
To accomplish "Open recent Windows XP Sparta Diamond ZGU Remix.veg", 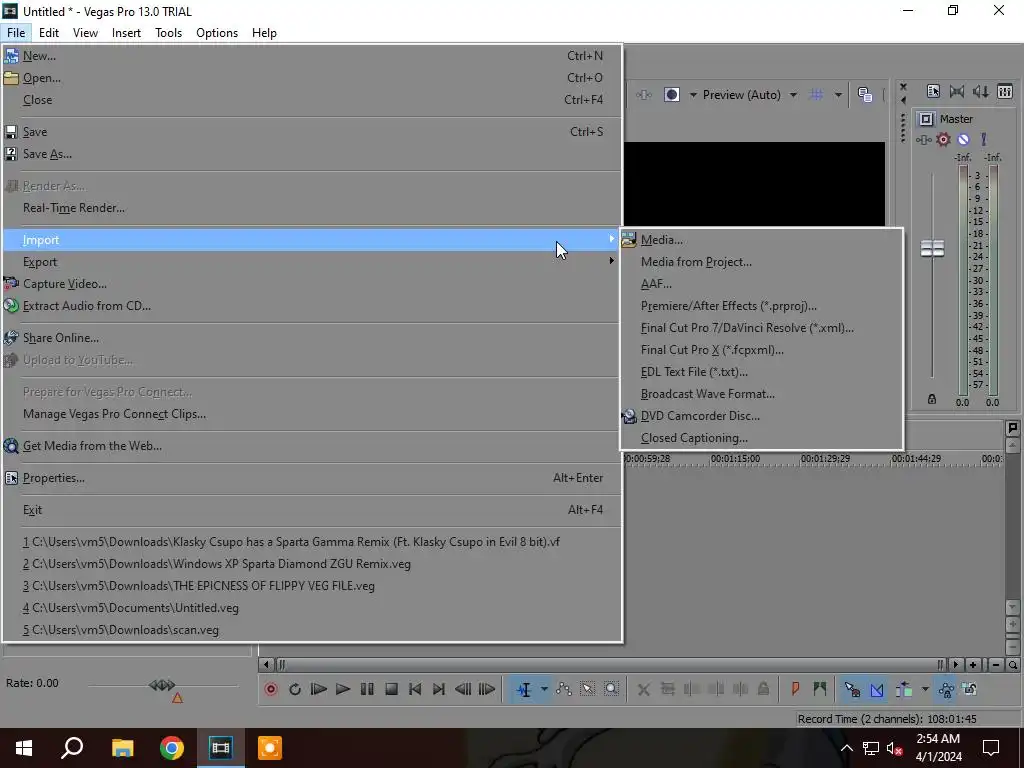I will pos(312,564).
